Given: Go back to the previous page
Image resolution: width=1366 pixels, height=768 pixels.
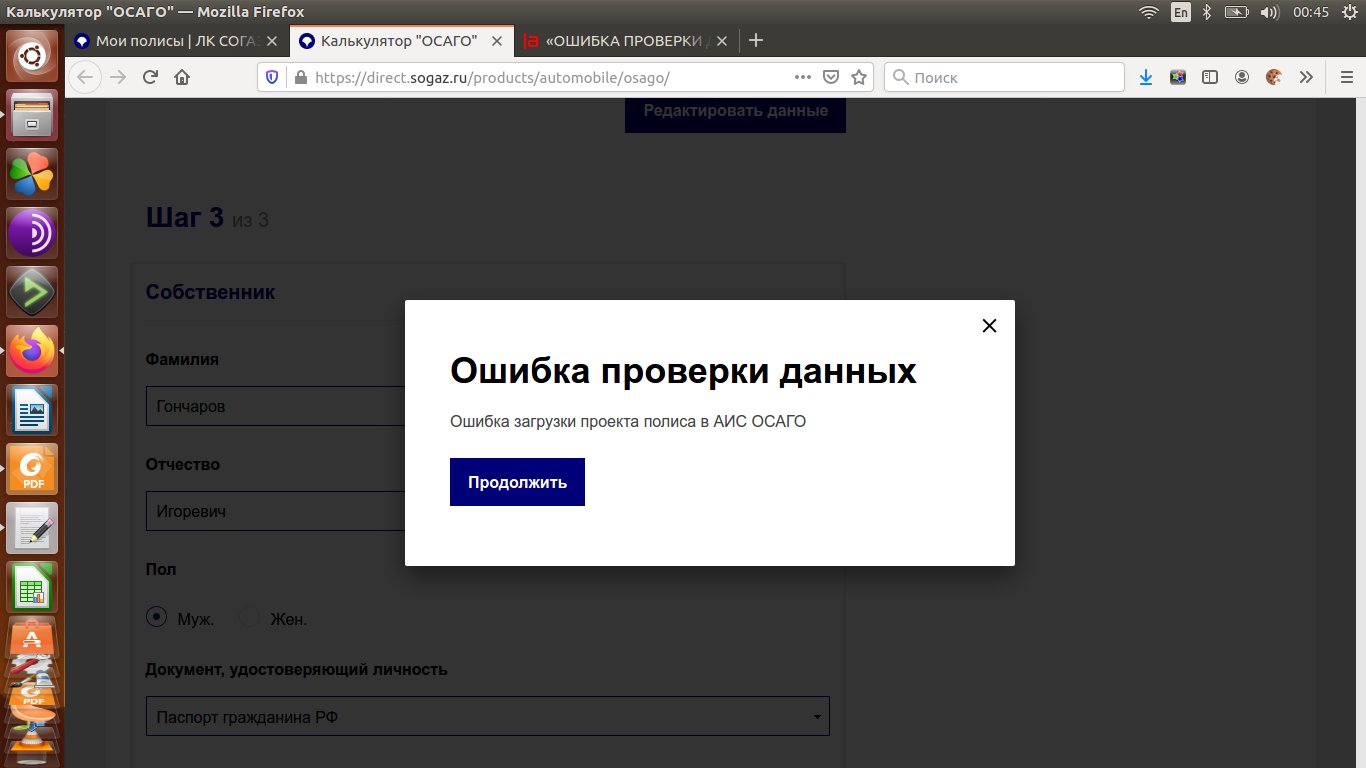Looking at the screenshot, I should [85, 77].
